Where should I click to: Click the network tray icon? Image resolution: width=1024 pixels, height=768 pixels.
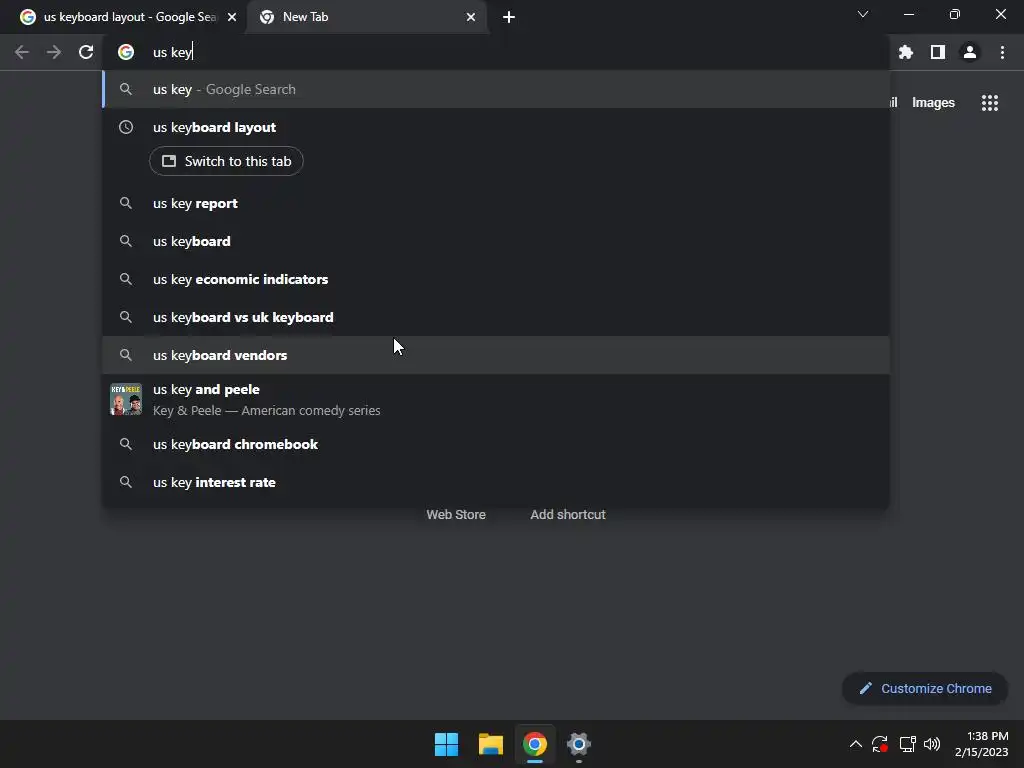point(907,744)
